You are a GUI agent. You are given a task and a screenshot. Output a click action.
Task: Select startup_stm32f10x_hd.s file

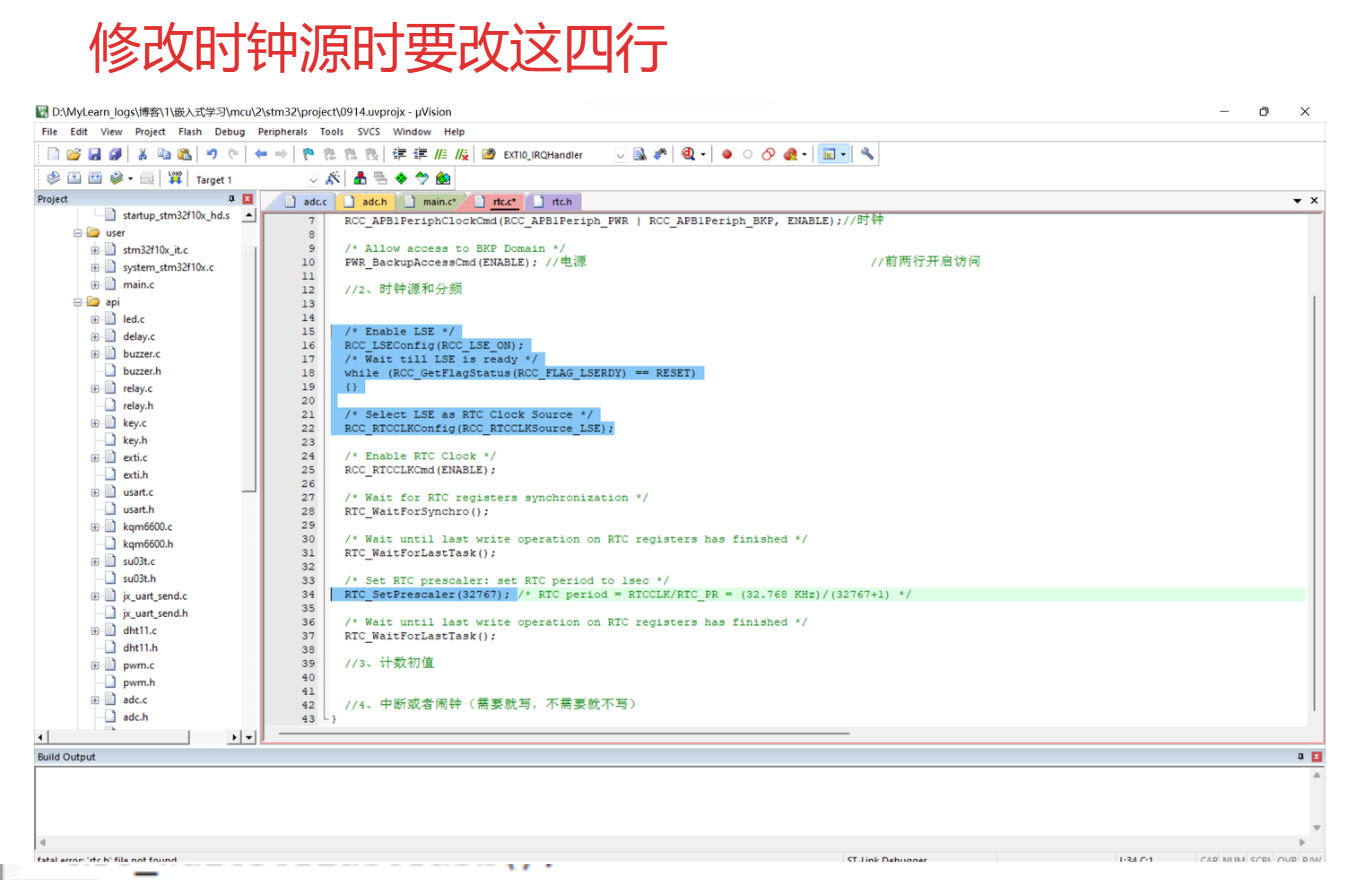[176, 216]
